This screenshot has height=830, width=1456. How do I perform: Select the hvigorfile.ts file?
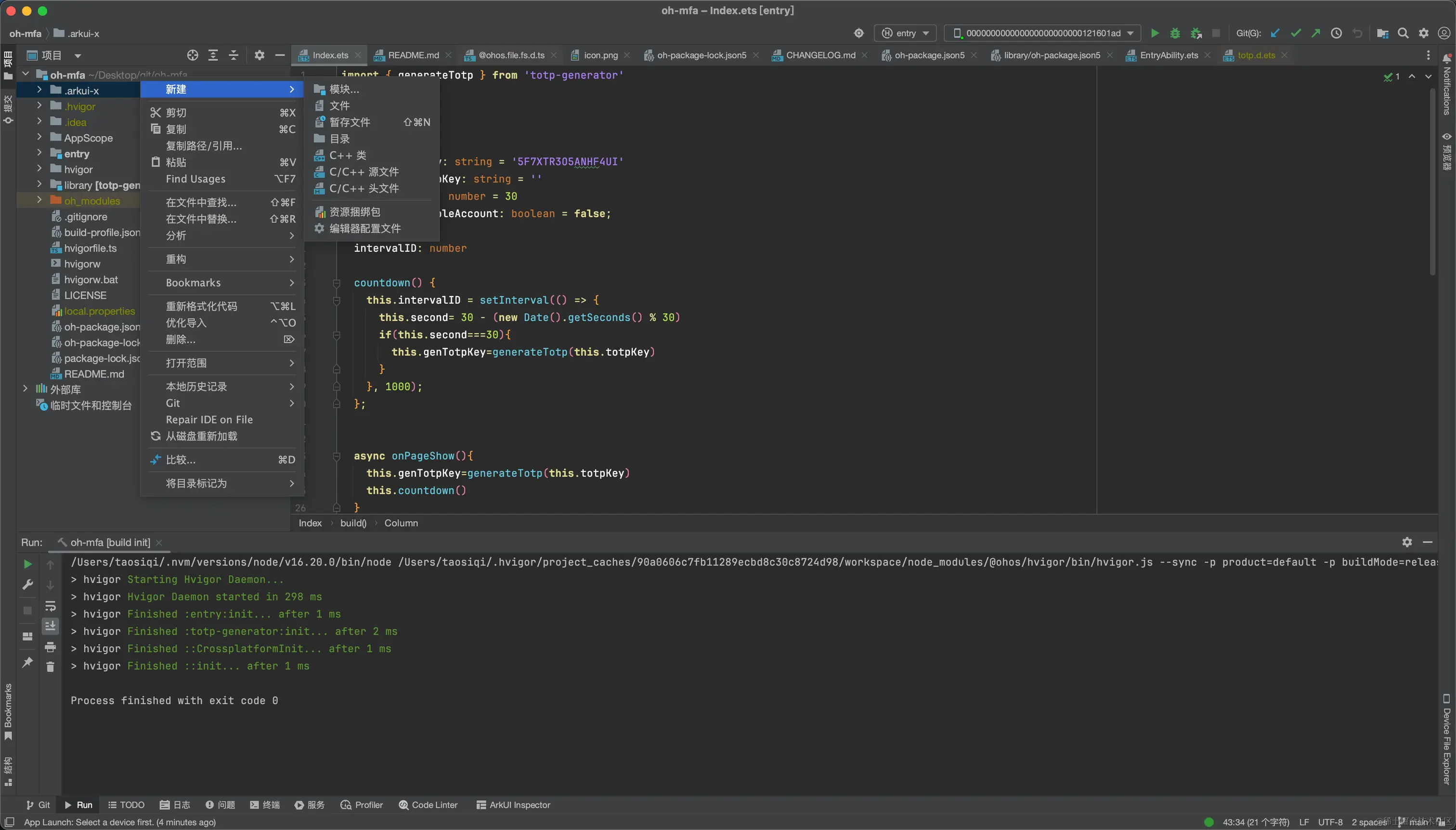click(x=90, y=248)
